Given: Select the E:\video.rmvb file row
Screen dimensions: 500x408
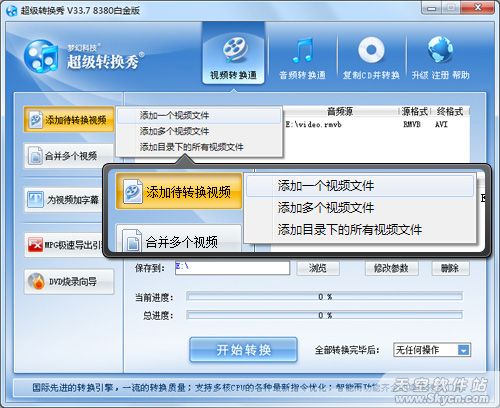Looking at the screenshot, I should [377, 125].
